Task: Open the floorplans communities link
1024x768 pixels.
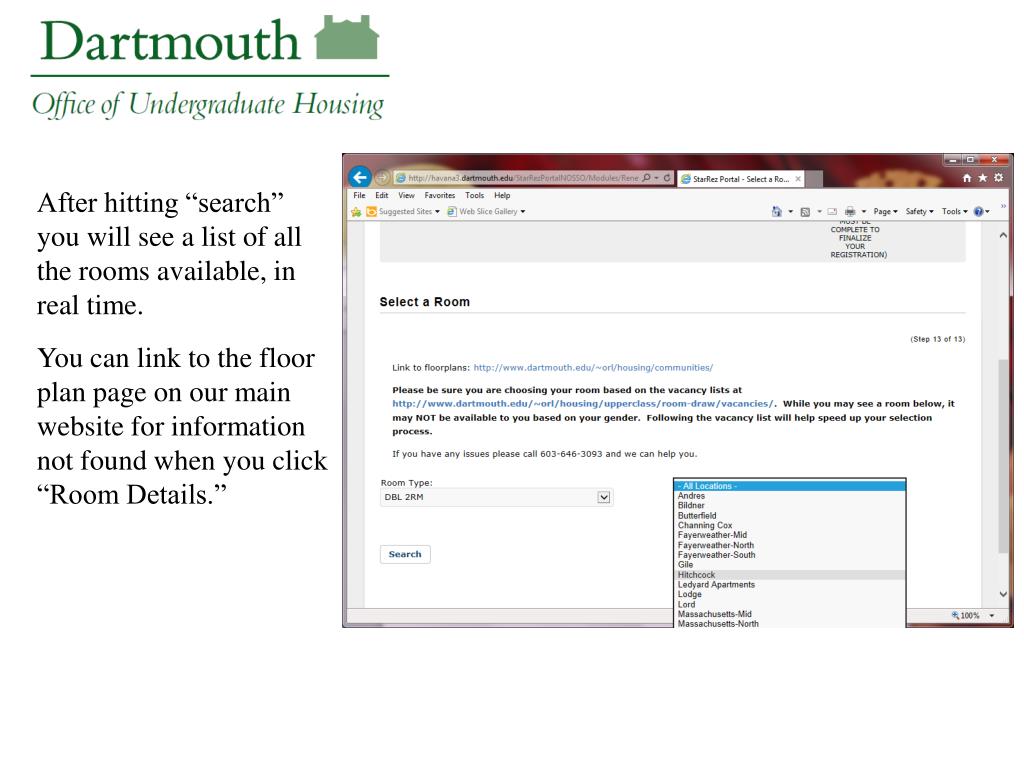Action: (593, 368)
